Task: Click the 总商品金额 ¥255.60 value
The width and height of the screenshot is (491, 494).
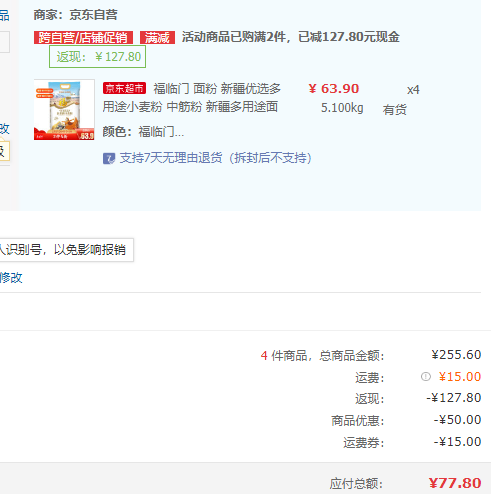Action: pyautogui.click(x=456, y=355)
